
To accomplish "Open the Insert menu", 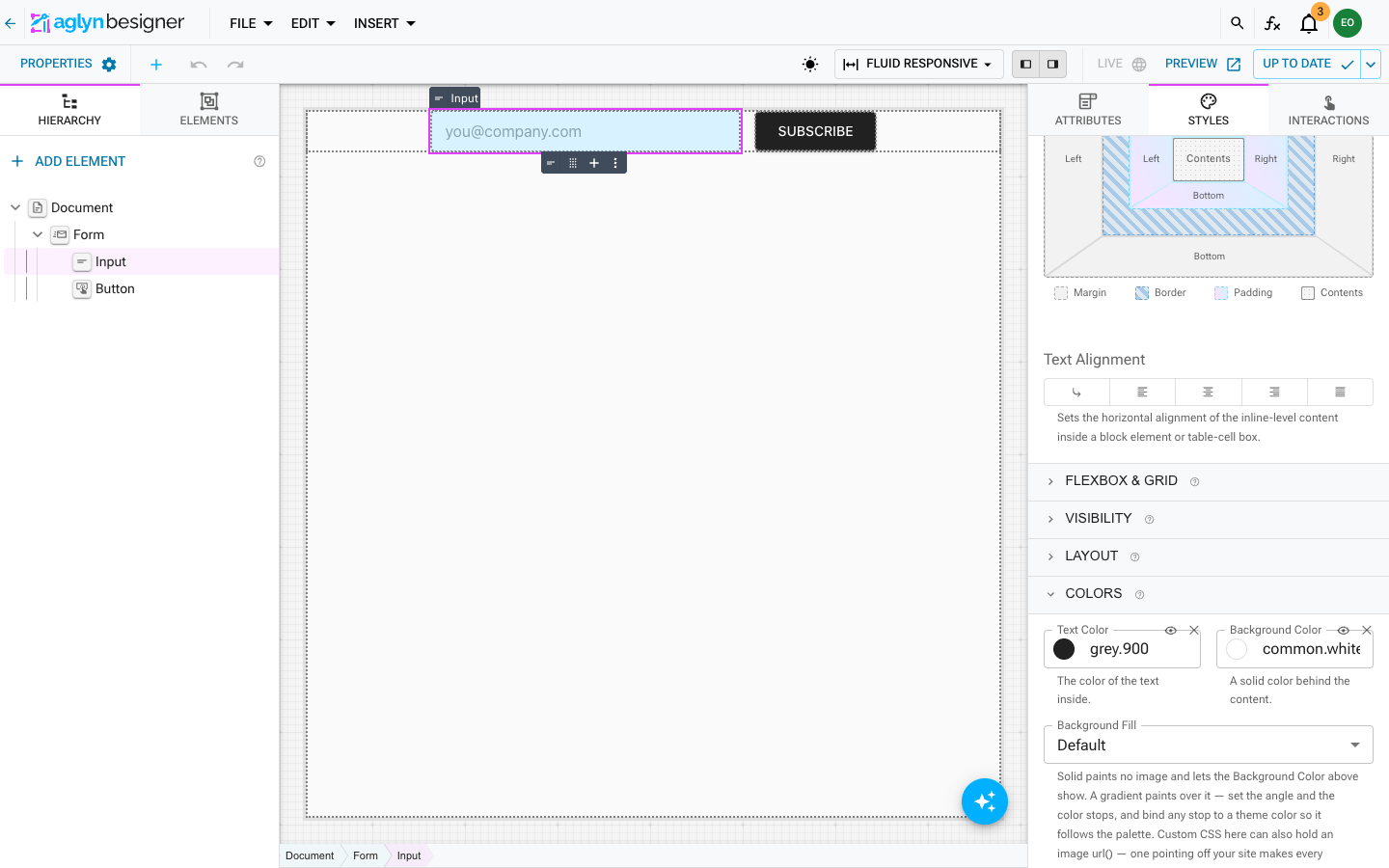I will [x=385, y=23].
